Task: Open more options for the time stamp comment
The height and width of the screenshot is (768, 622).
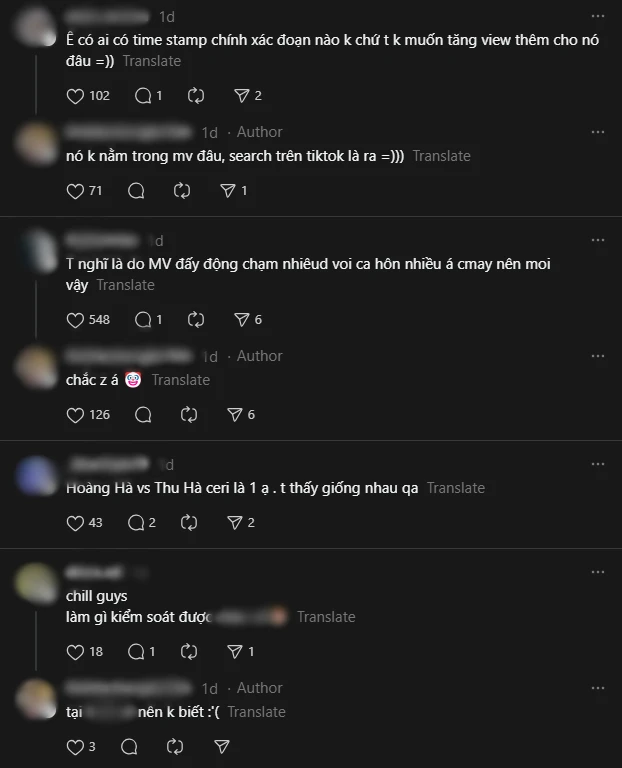Action: pos(598,16)
